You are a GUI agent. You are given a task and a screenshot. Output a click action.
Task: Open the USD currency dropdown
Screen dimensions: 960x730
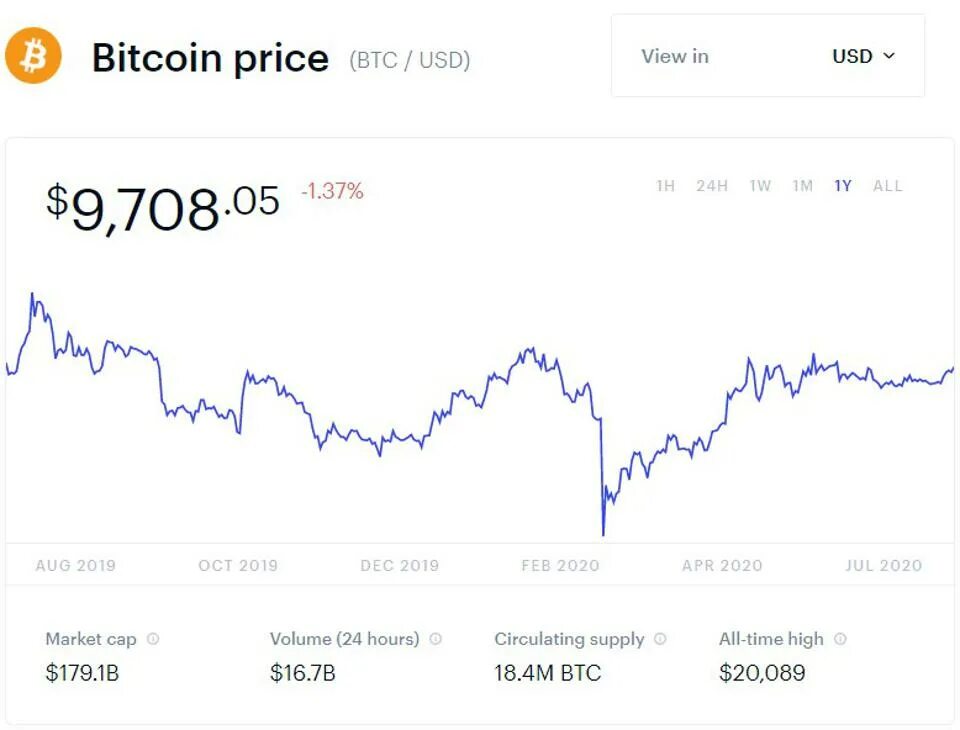tap(863, 56)
